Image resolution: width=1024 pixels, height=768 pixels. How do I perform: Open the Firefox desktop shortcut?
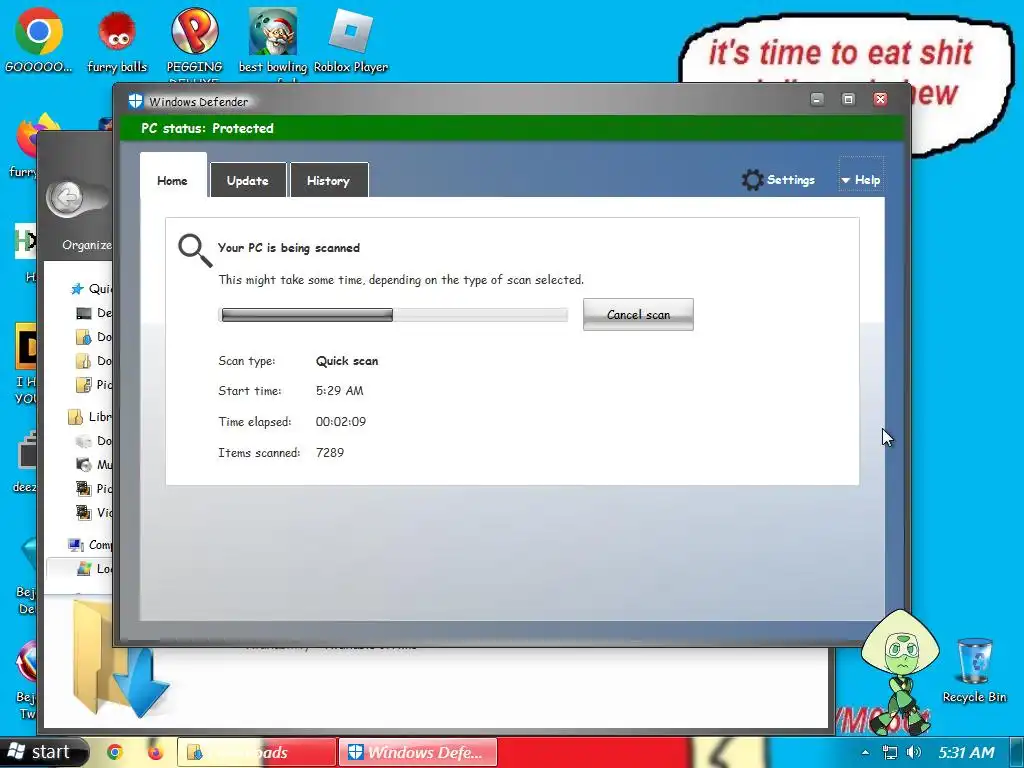26,137
